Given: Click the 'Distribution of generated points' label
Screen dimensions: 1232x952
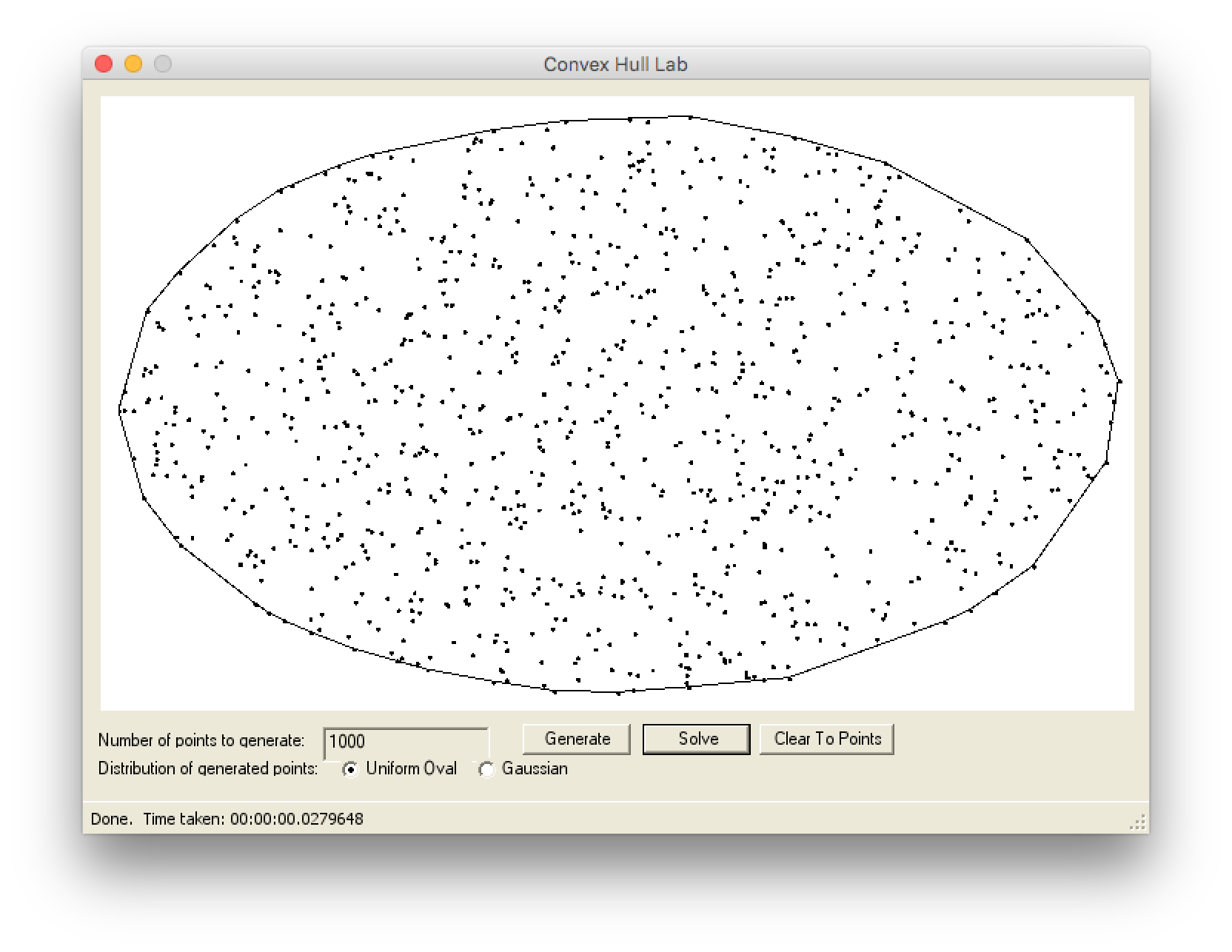Looking at the screenshot, I should 207,768.
